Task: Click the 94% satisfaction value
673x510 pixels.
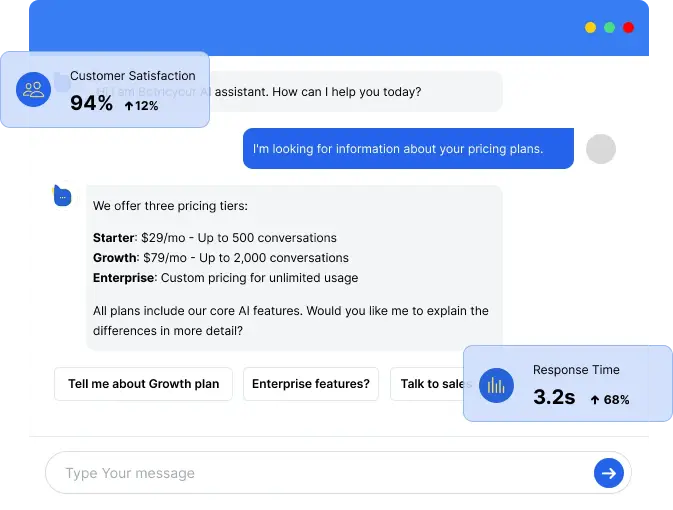Action: [x=91, y=104]
